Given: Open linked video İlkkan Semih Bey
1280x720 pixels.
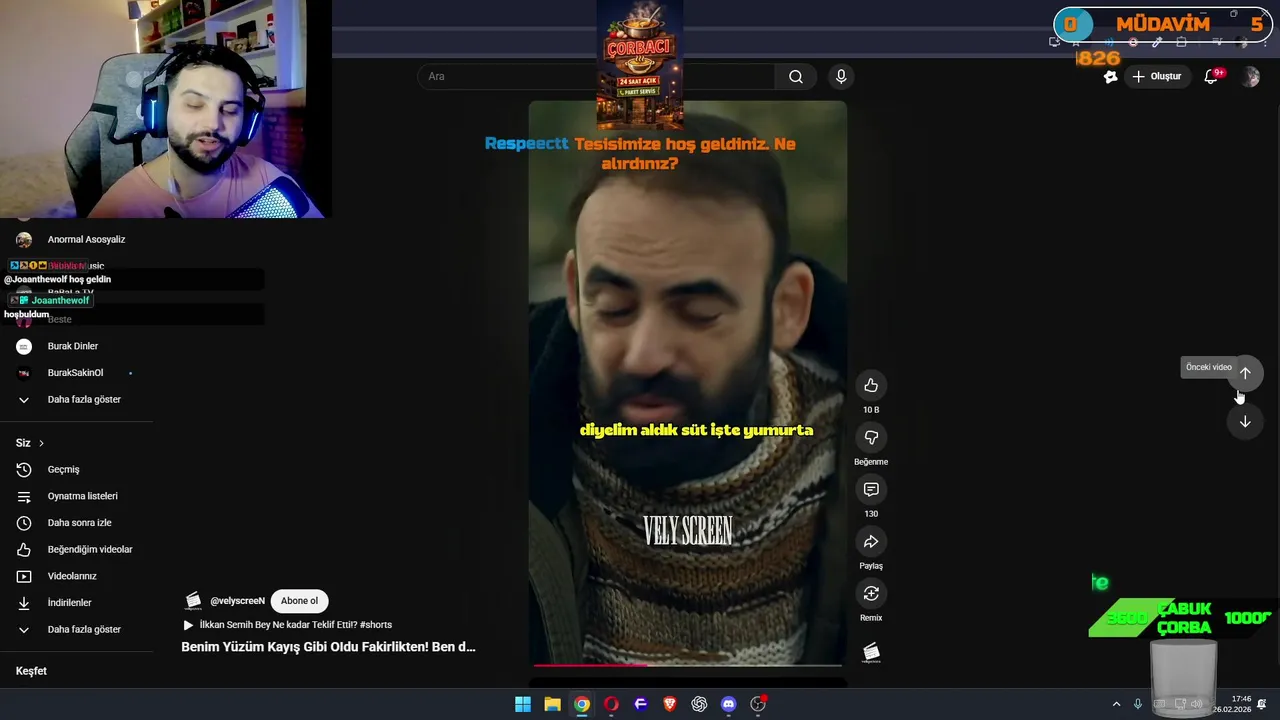Looking at the screenshot, I should point(287,625).
